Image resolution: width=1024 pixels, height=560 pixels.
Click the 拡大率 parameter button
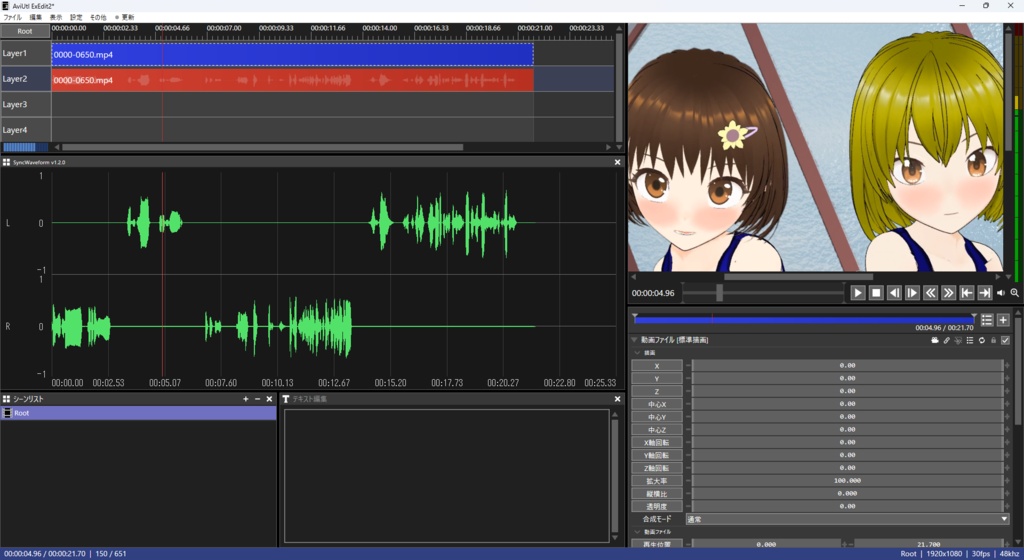(656, 480)
